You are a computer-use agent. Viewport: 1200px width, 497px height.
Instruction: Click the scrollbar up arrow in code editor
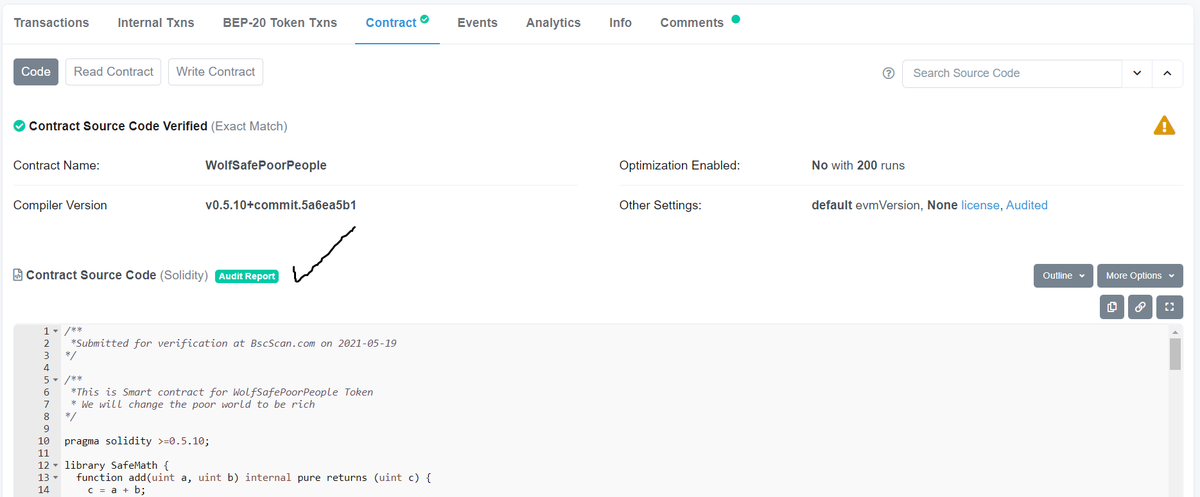[1176, 331]
